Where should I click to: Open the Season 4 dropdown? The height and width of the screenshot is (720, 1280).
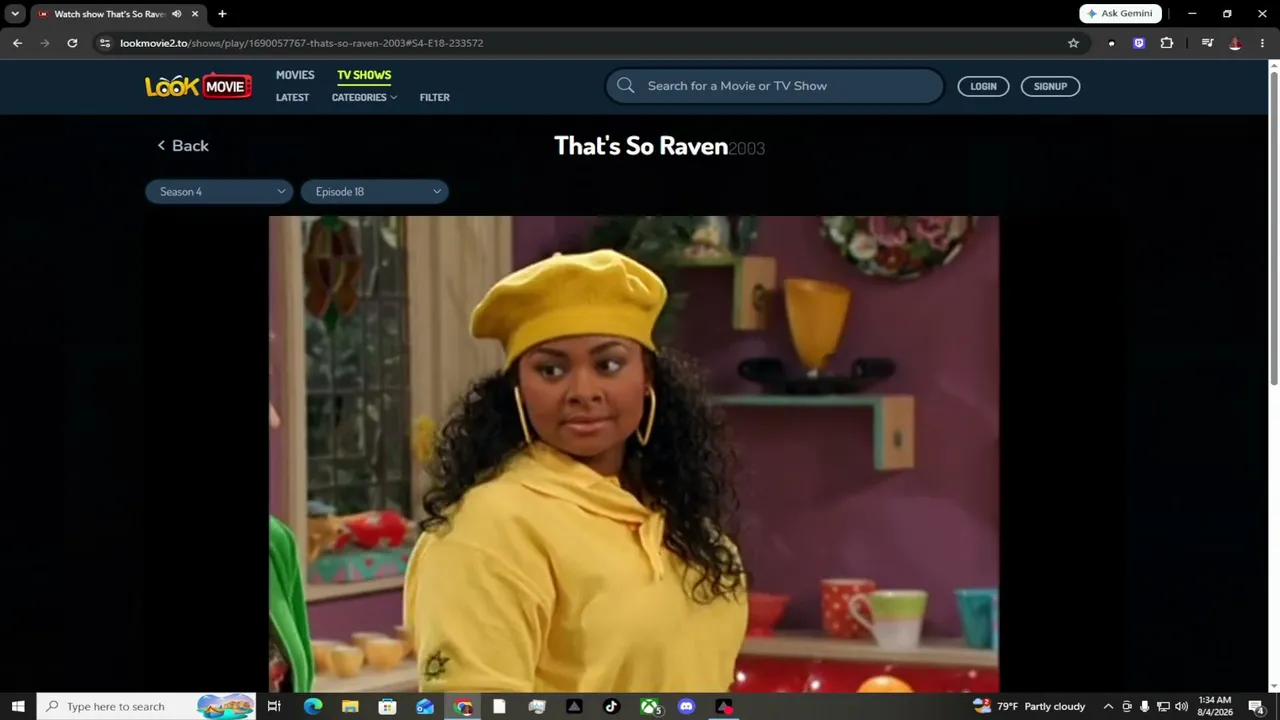(x=219, y=192)
